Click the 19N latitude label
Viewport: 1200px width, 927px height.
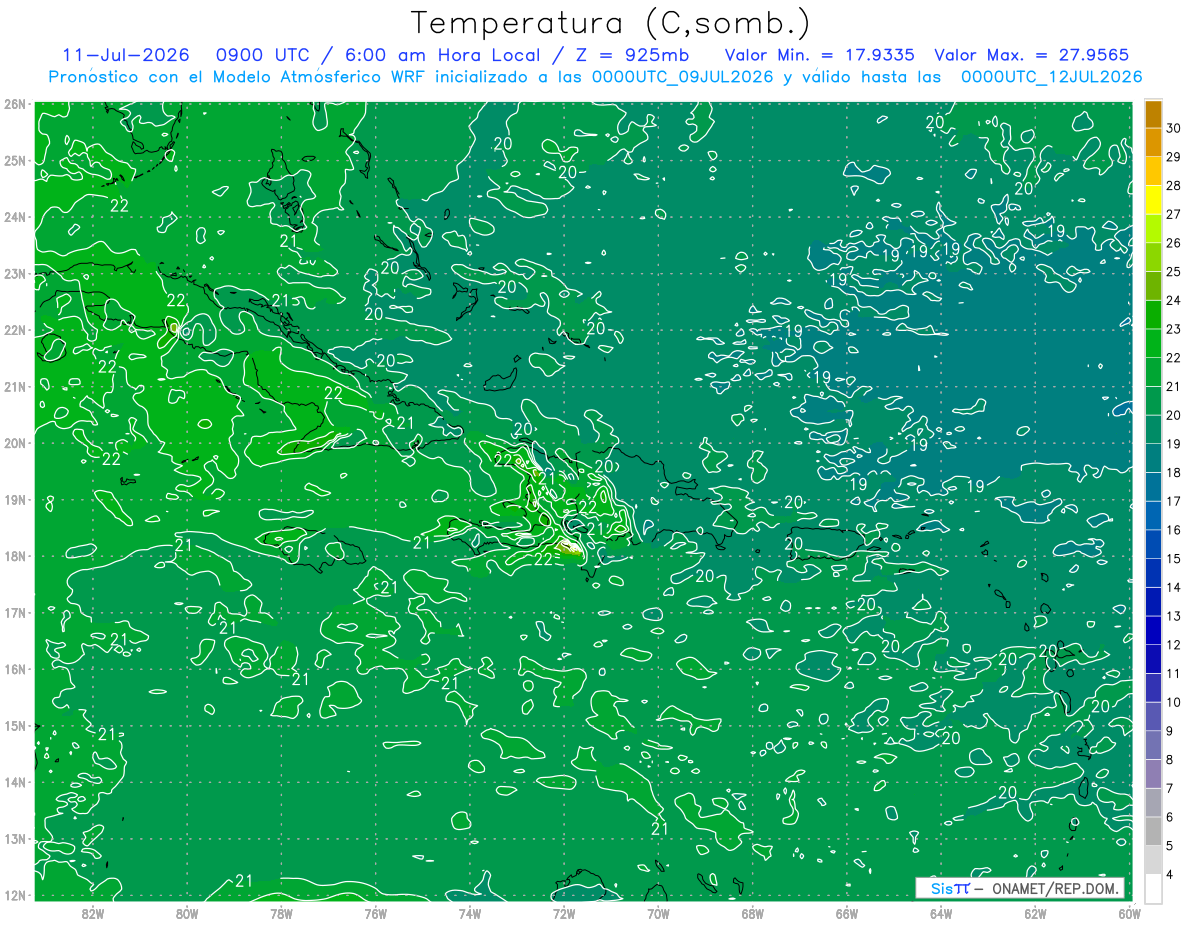[x=15, y=499]
